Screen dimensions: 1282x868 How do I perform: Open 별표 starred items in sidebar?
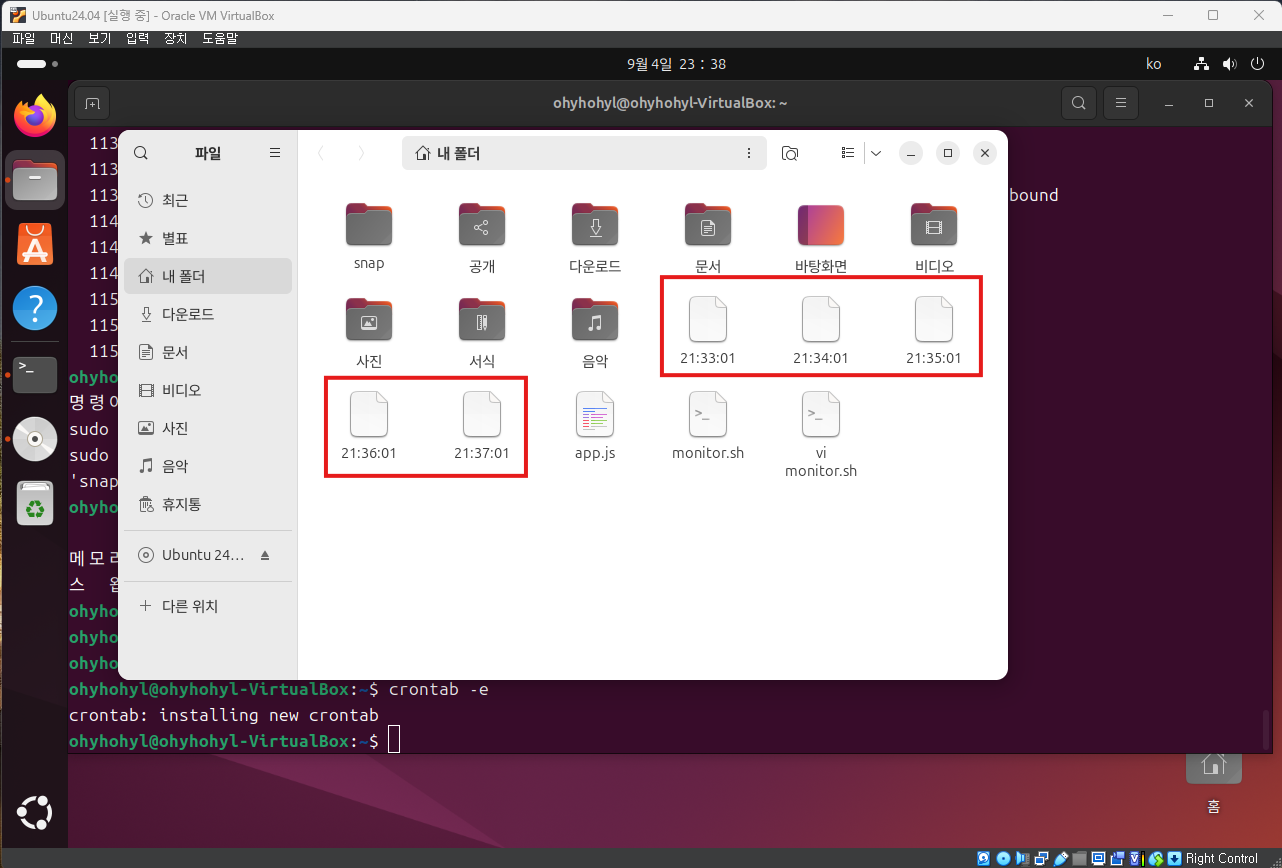click(x=208, y=238)
